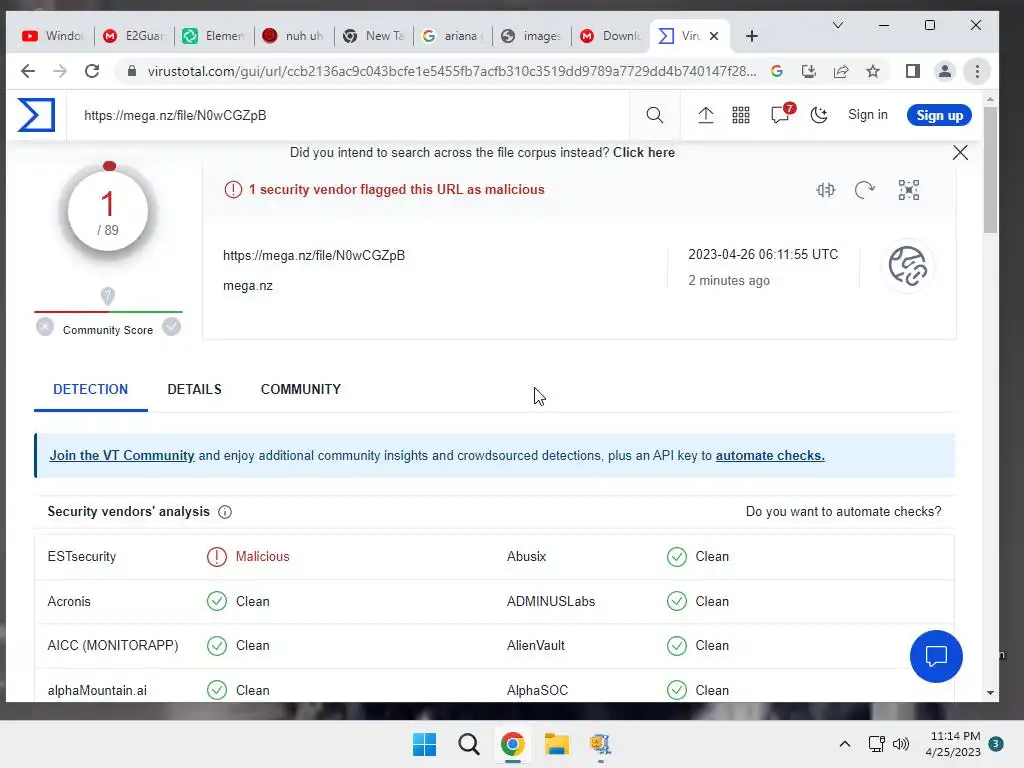Toggle dark mode moon icon
This screenshot has height=768, width=1024.
click(x=819, y=116)
